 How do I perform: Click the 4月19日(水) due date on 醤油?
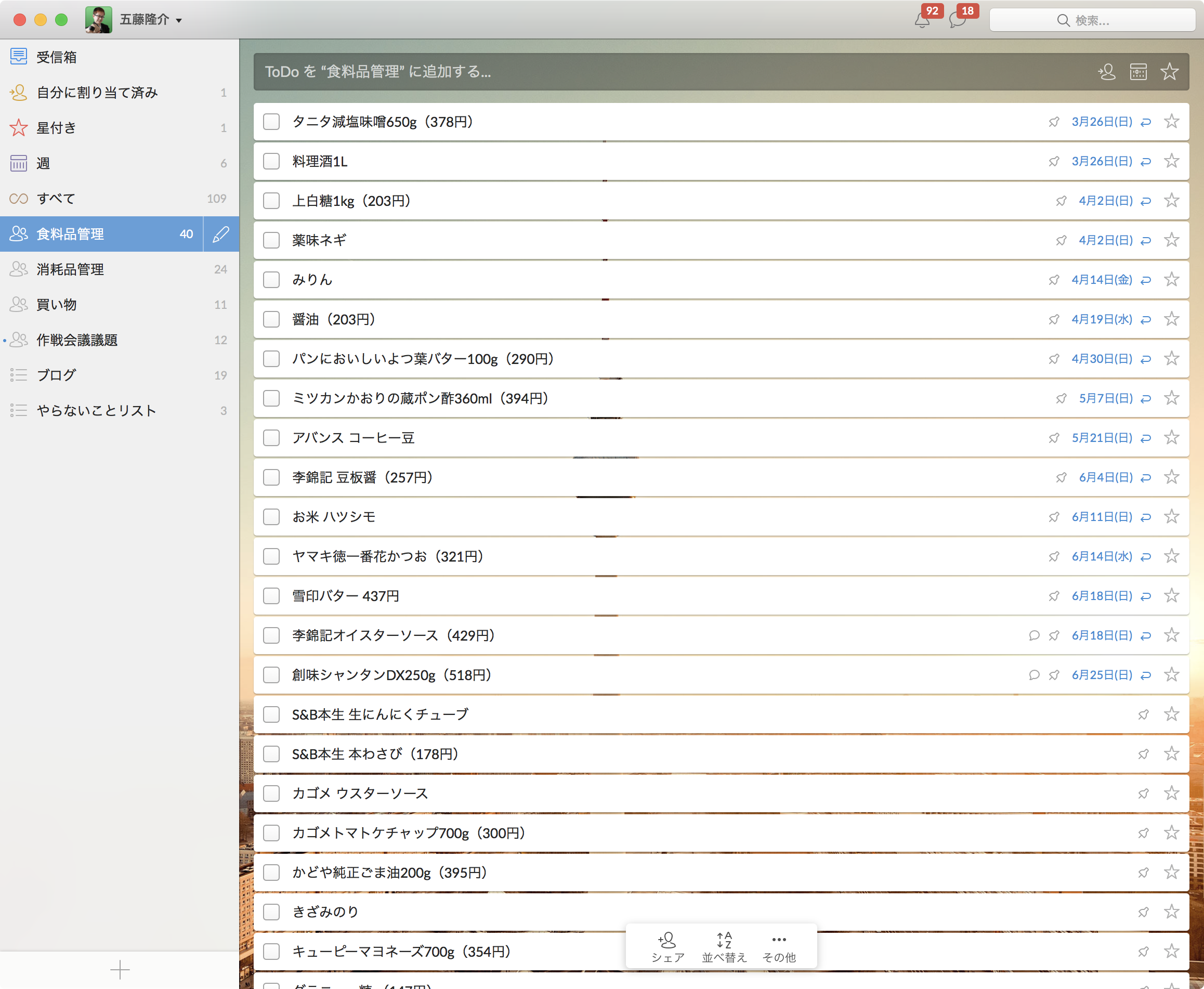point(1102,320)
